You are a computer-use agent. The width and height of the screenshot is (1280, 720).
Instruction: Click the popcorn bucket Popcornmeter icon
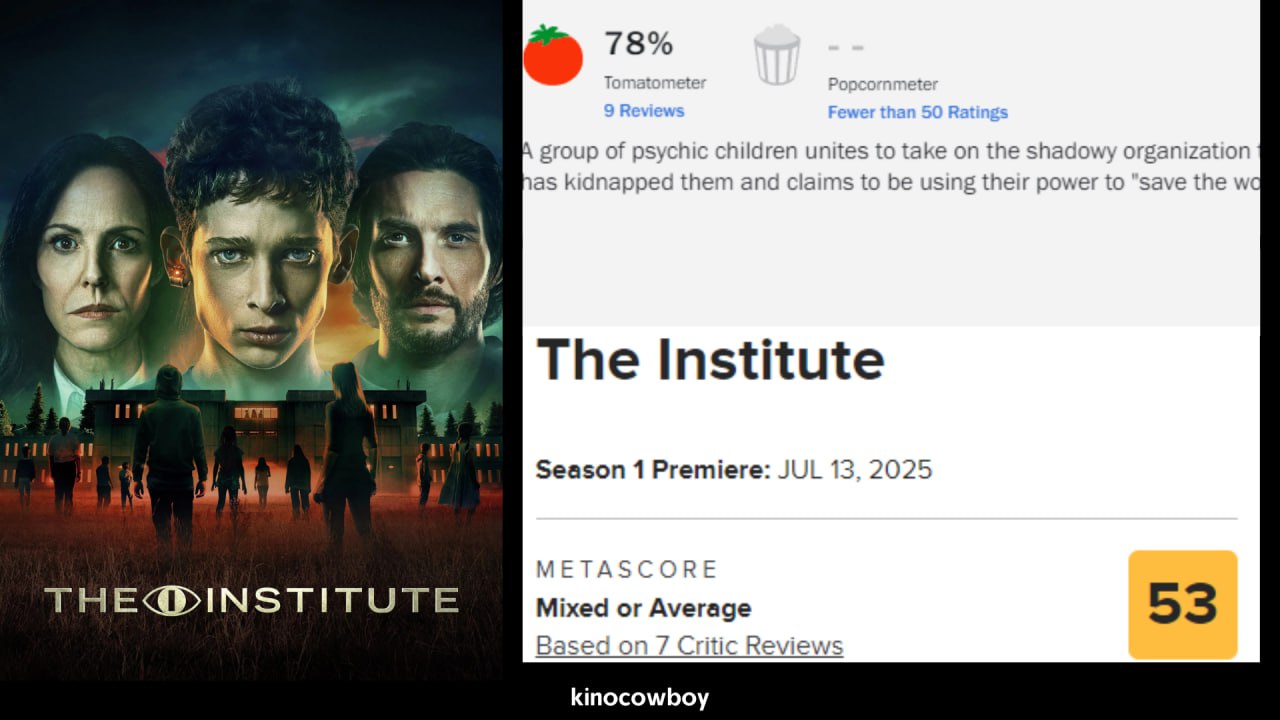pos(777,56)
